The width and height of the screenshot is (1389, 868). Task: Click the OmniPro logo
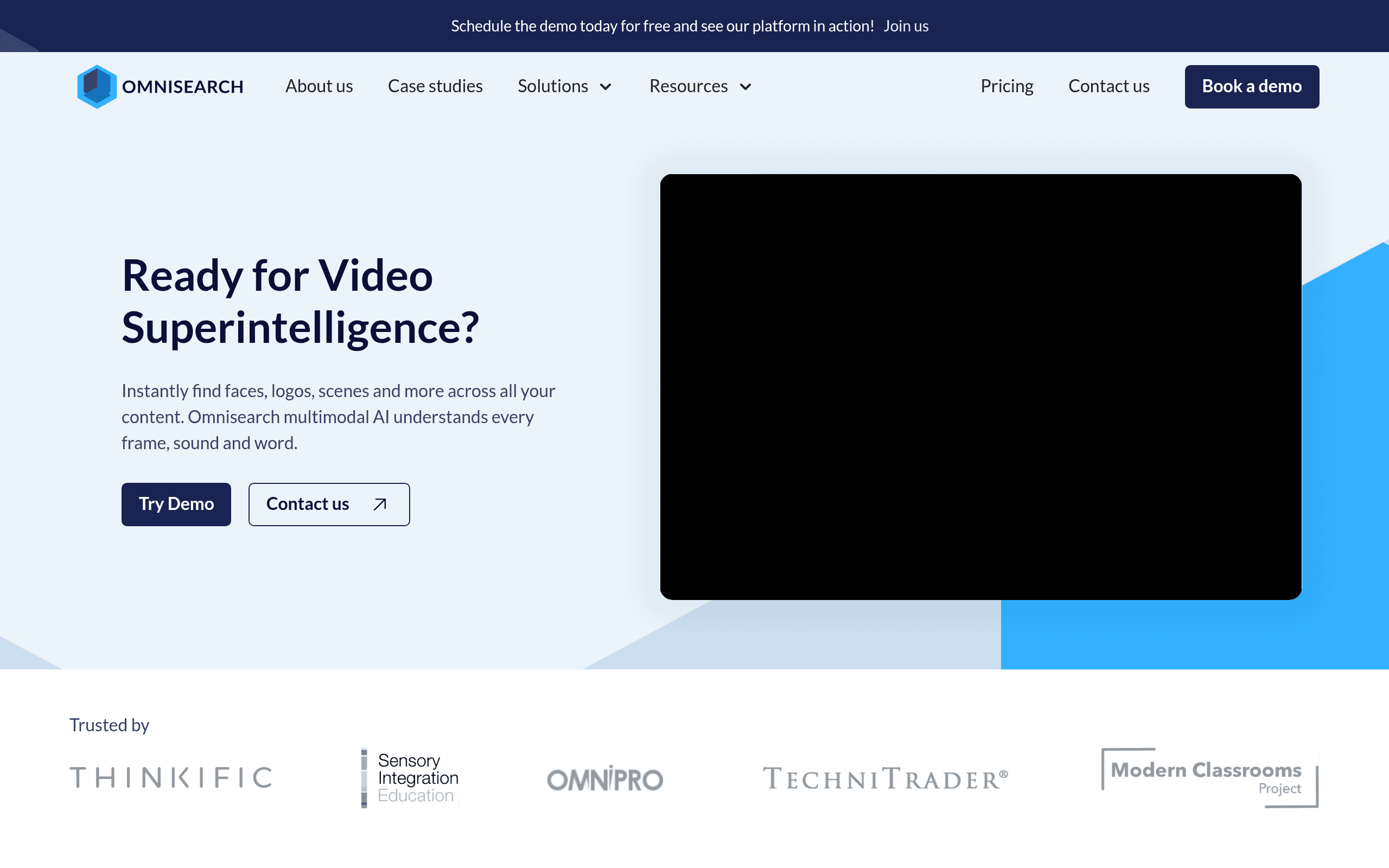pos(605,779)
